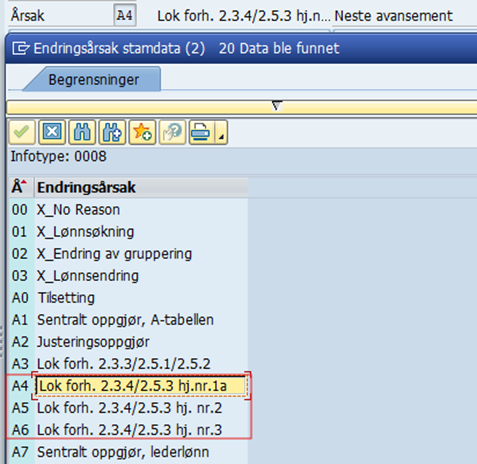Add to personal value list star icon
The height and width of the screenshot is (464, 477).
tap(142, 132)
